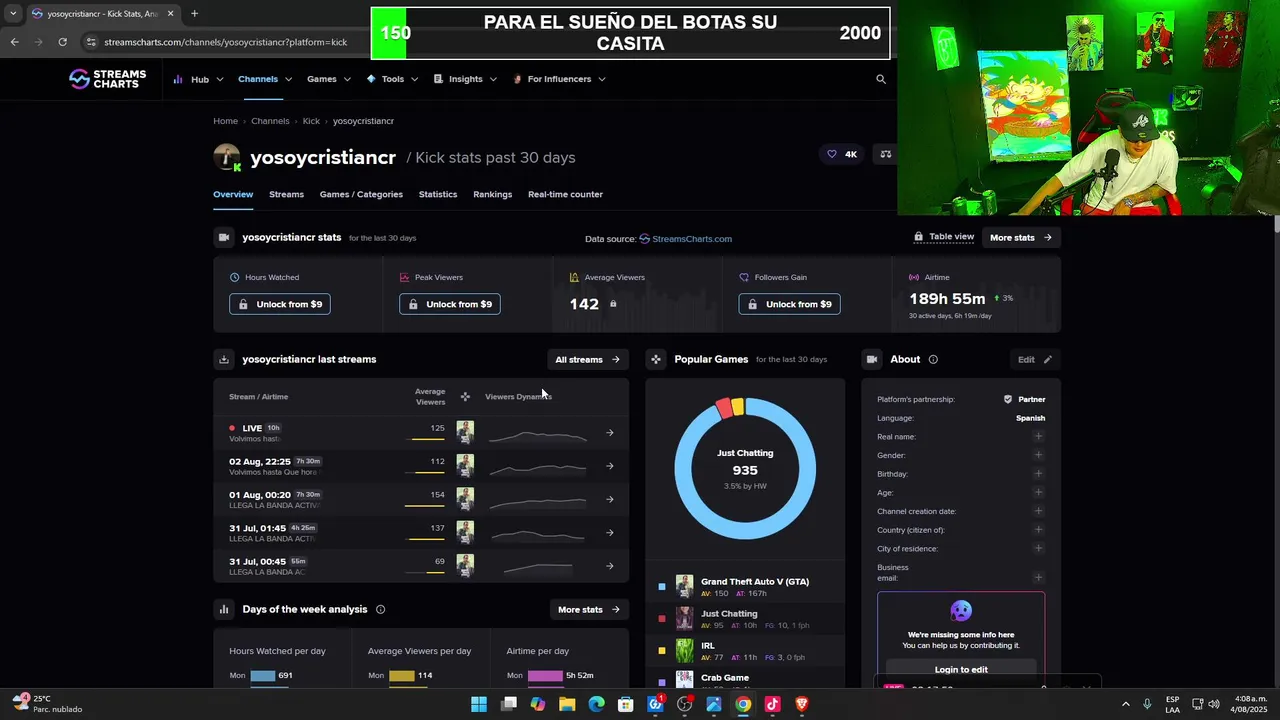Click the Login to edit button

point(961,669)
